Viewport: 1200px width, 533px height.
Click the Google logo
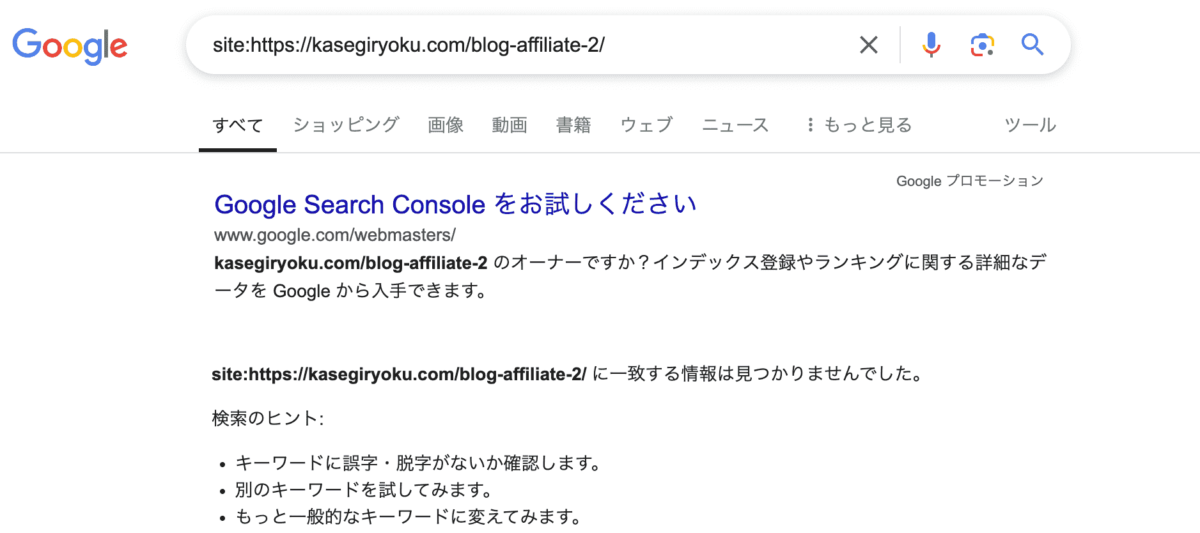tap(70, 45)
